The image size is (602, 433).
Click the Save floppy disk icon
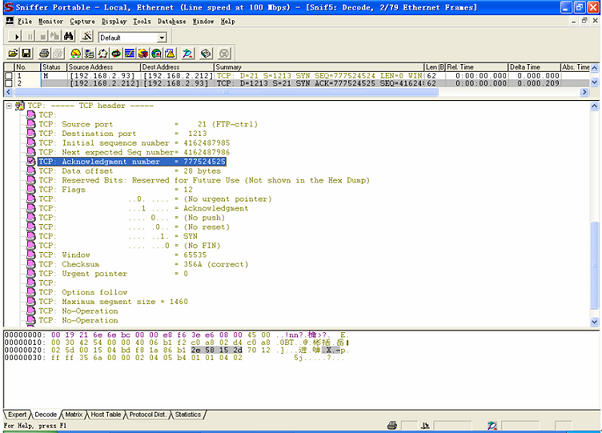pyautogui.click(x=28, y=53)
